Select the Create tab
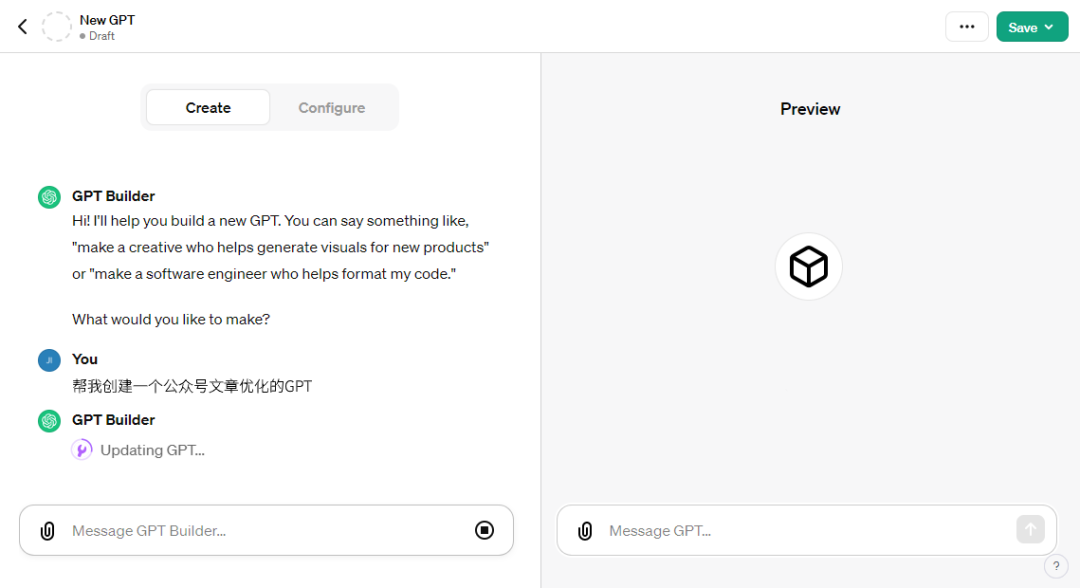Image resolution: width=1080 pixels, height=588 pixels. [208, 108]
